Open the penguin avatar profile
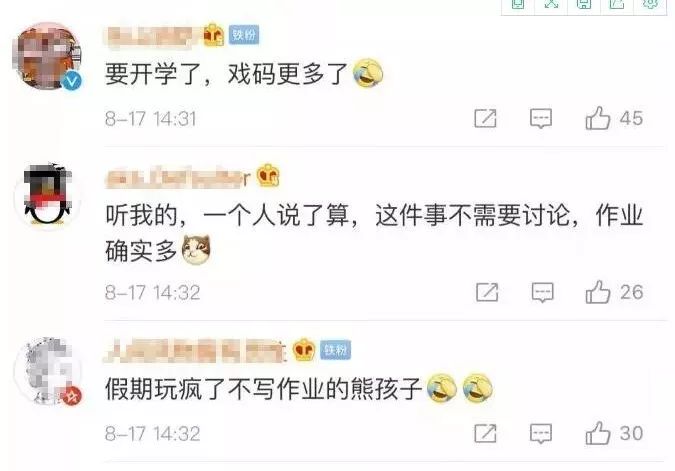 (47, 195)
